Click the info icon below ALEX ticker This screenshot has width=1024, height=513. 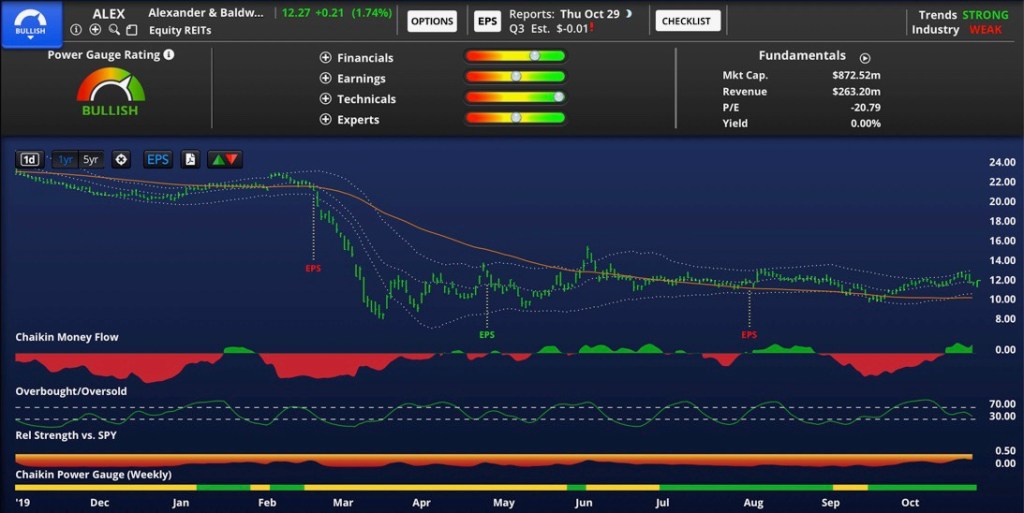(77, 30)
